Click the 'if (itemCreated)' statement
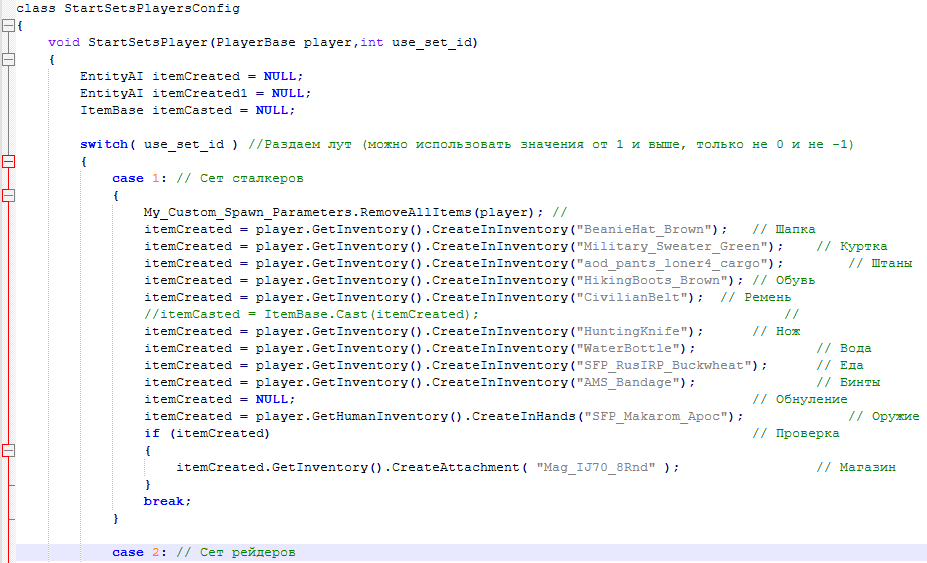This screenshot has height=563, width=927. (x=206, y=433)
